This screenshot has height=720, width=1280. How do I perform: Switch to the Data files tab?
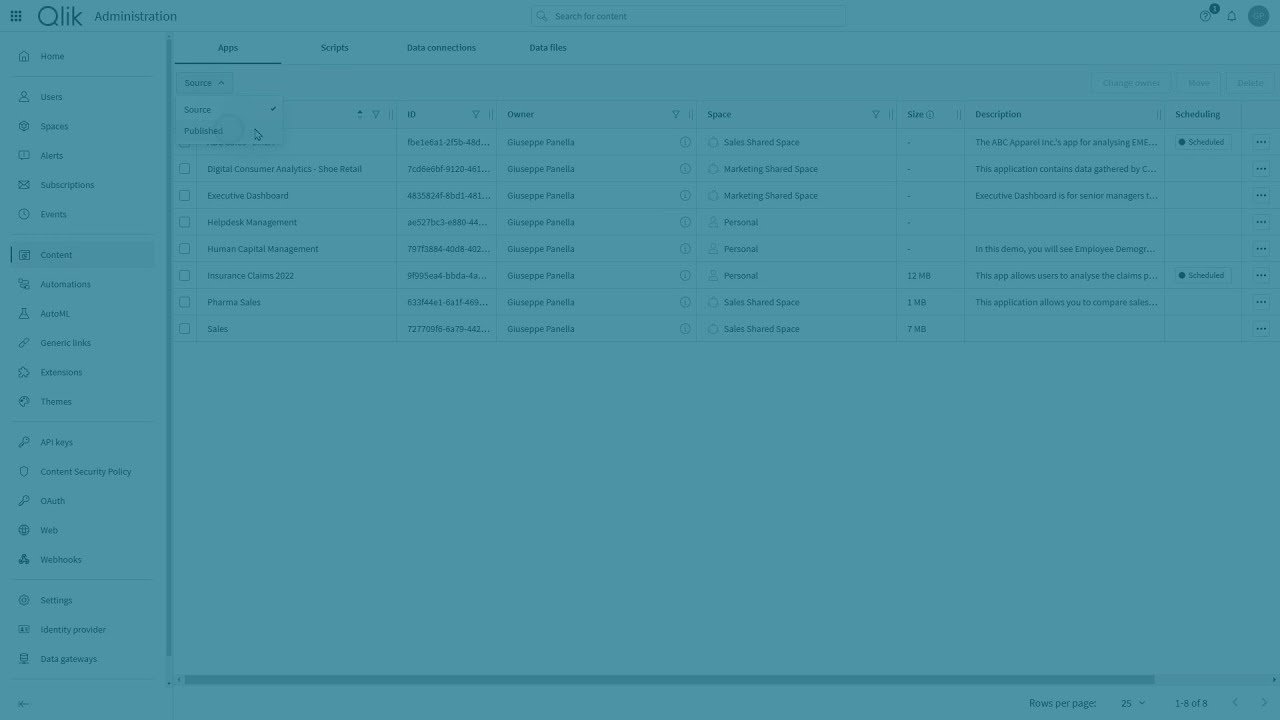pos(548,48)
